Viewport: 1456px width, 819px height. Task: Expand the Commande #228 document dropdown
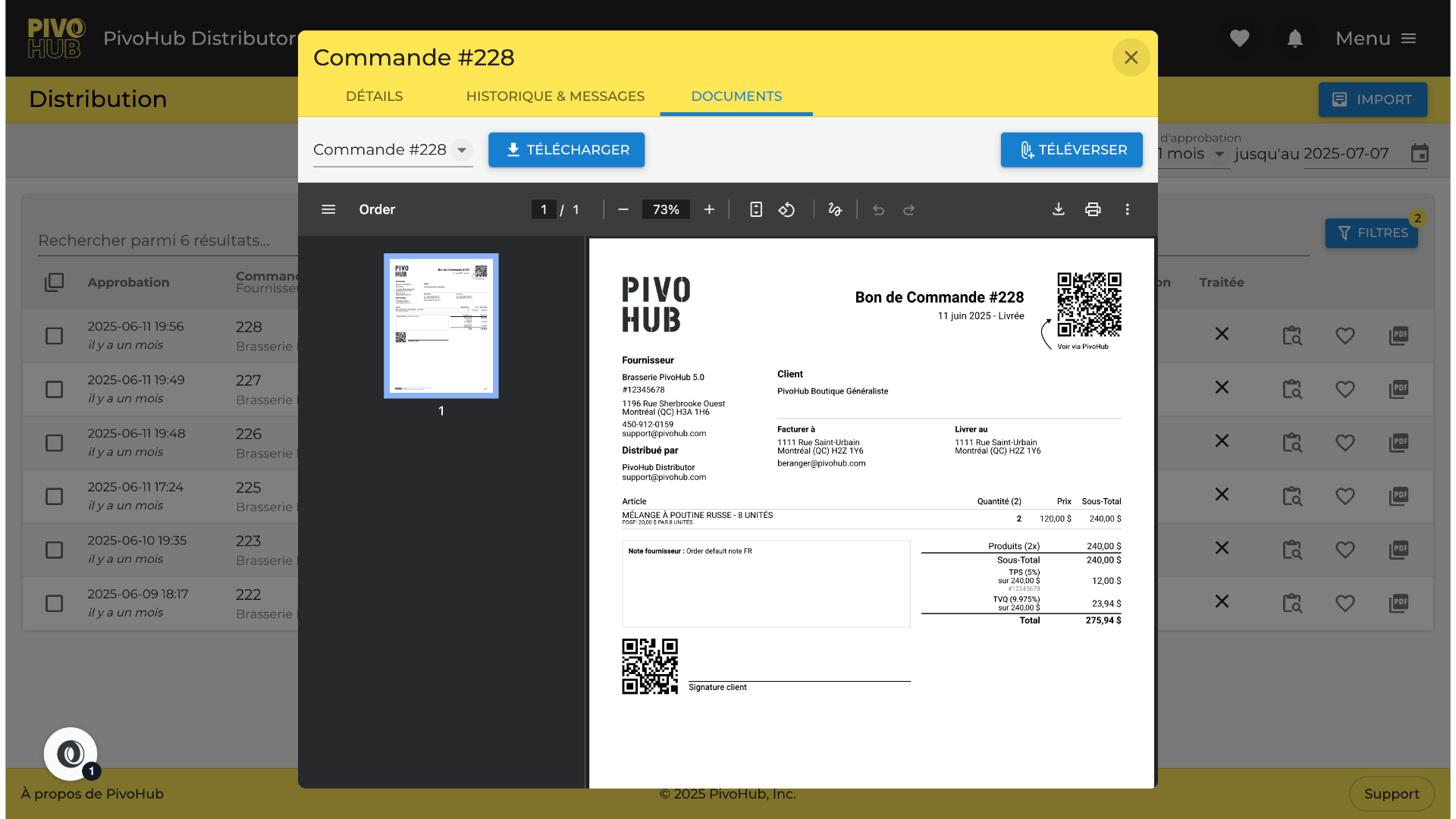pyautogui.click(x=461, y=150)
